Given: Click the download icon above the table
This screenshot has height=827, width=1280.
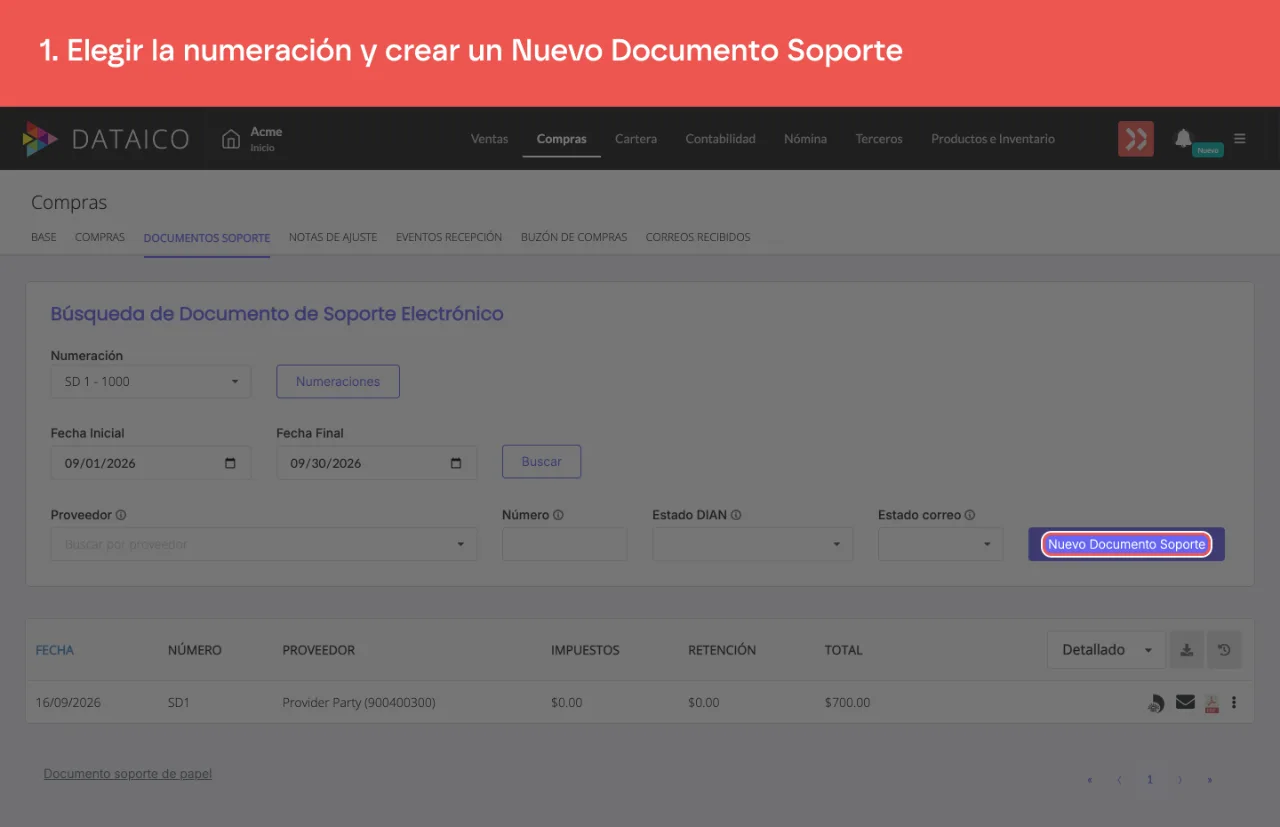Looking at the screenshot, I should 1186,650.
